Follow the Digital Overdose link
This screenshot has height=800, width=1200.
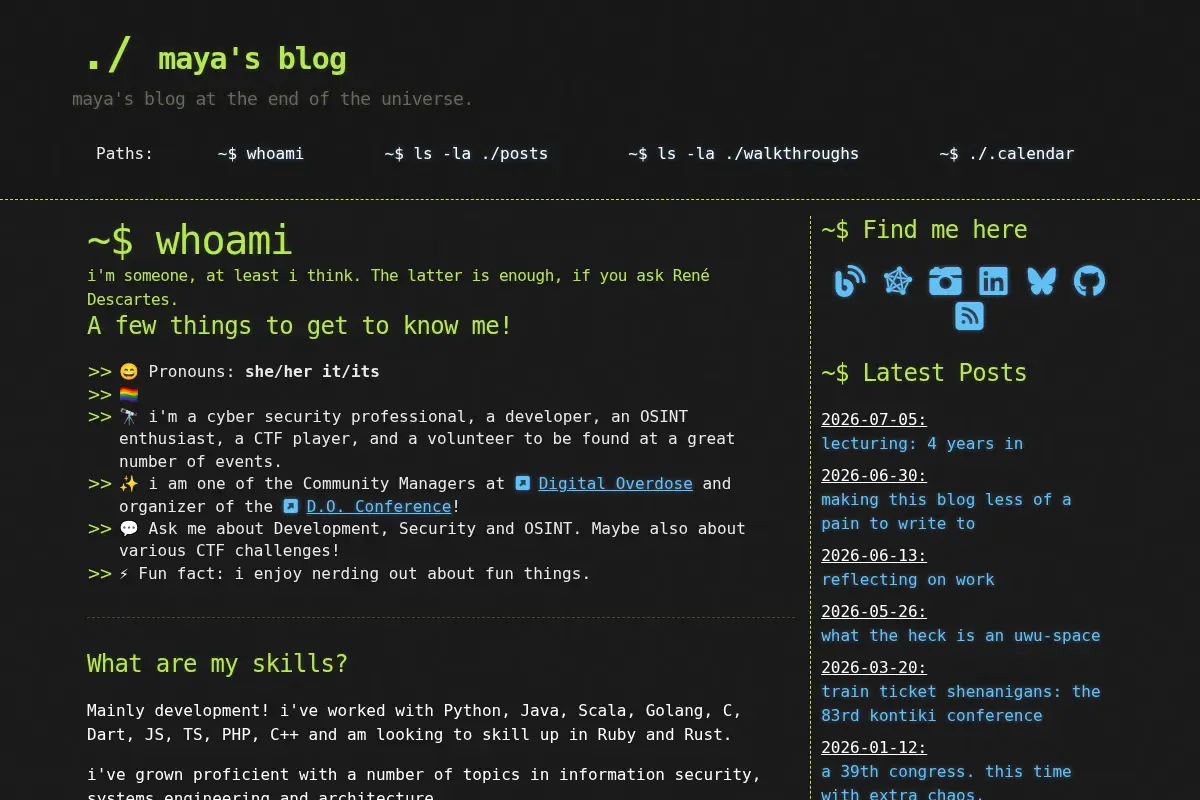coord(615,483)
